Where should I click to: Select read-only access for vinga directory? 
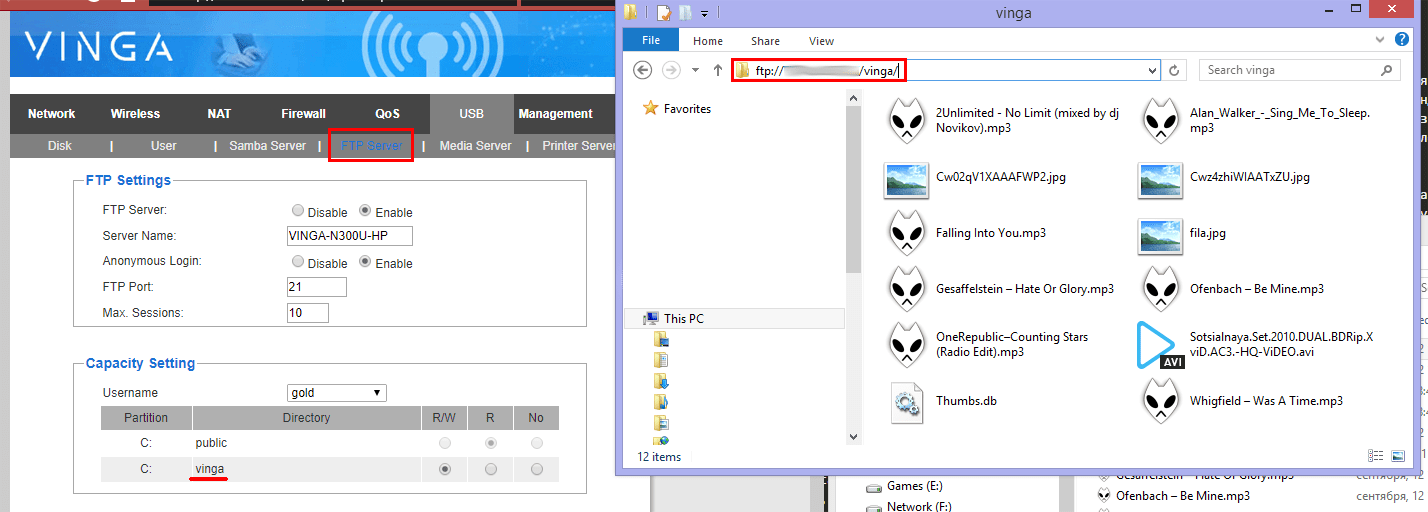click(490, 469)
